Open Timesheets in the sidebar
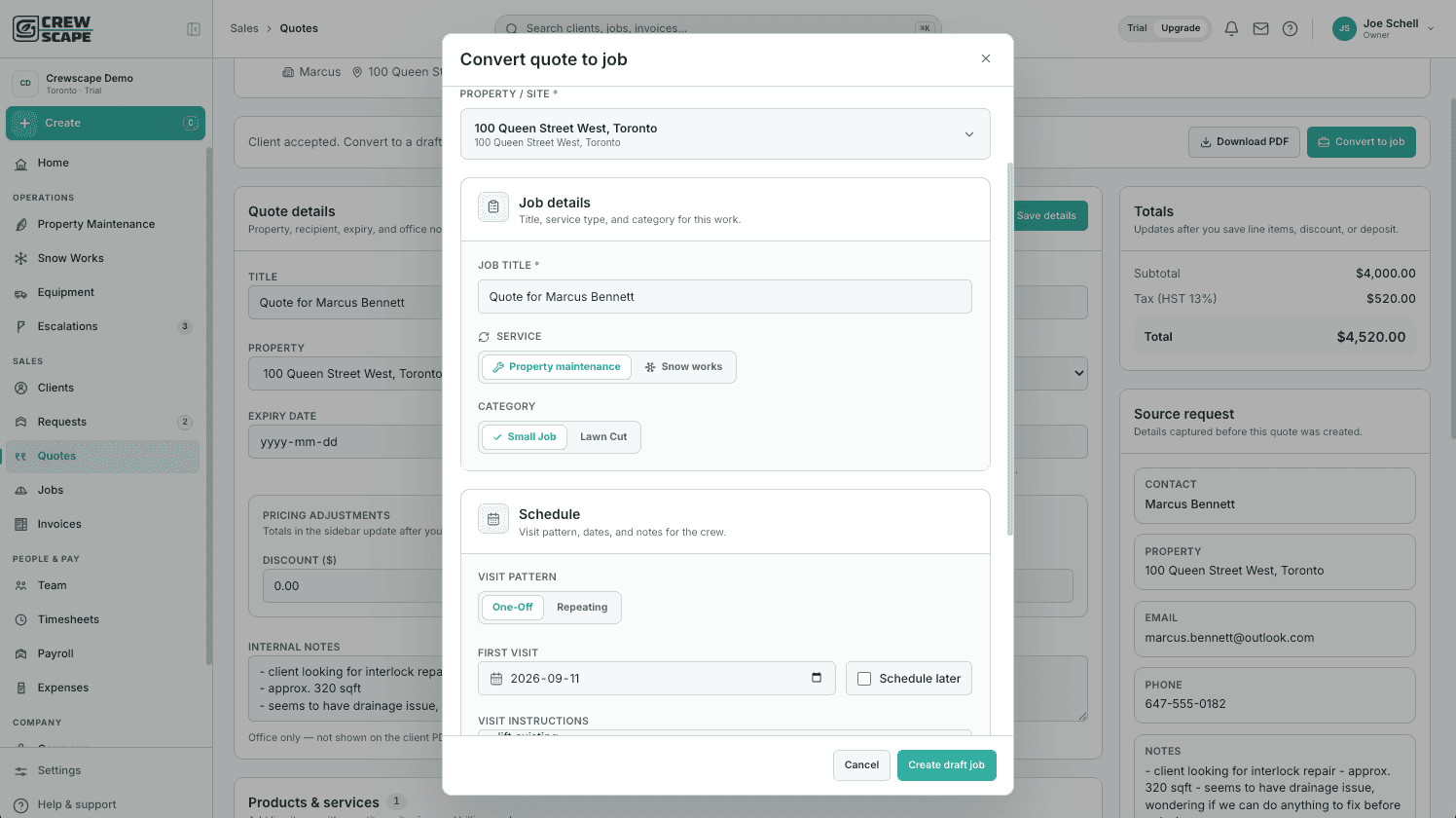The height and width of the screenshot is (818, 1456). tap(105, 619)
